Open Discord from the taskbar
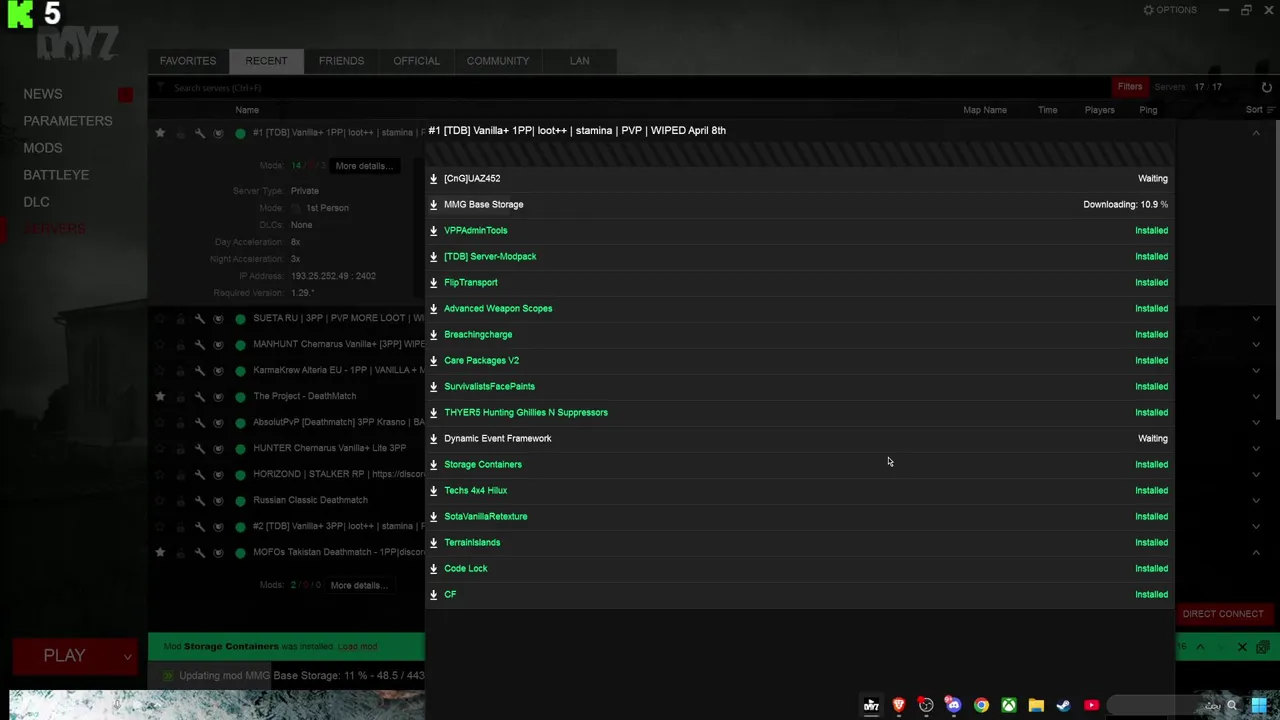Viewport: 1280px width, 720px height. pos(953,705)
